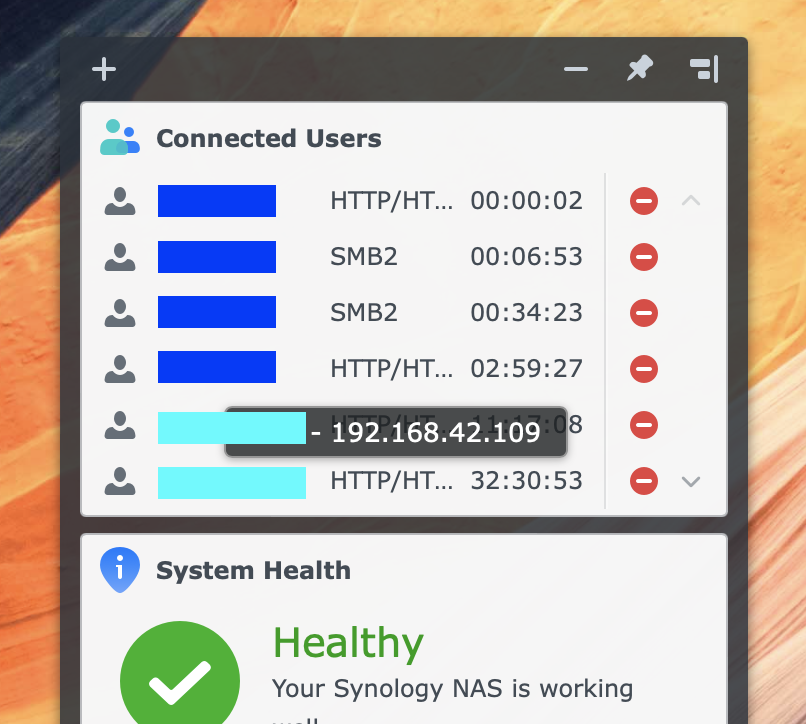Open widget layout options with rightmost toolbar icon

click(705, 69)
